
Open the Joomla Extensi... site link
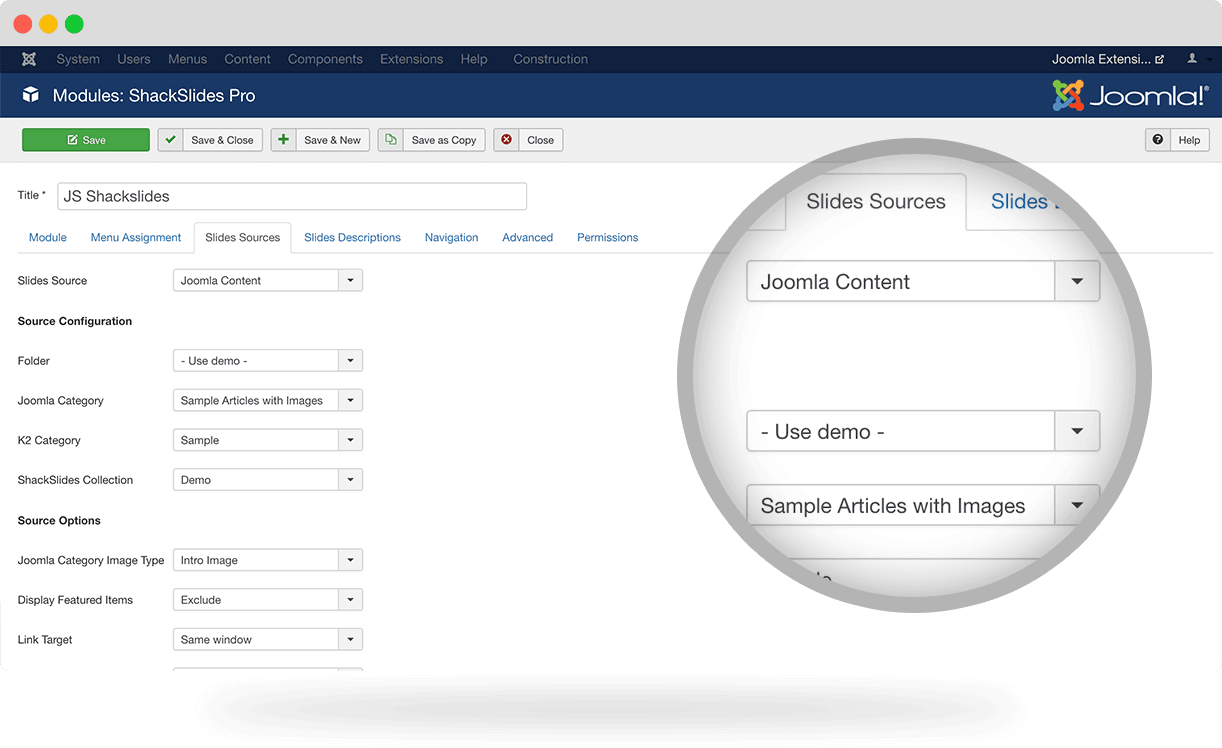coord(1108,59)
